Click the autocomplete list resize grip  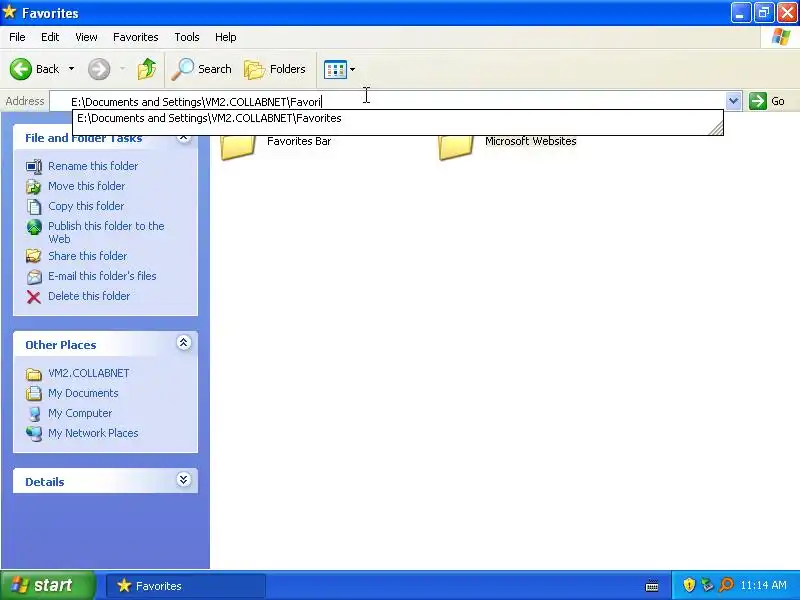[716, 129]
